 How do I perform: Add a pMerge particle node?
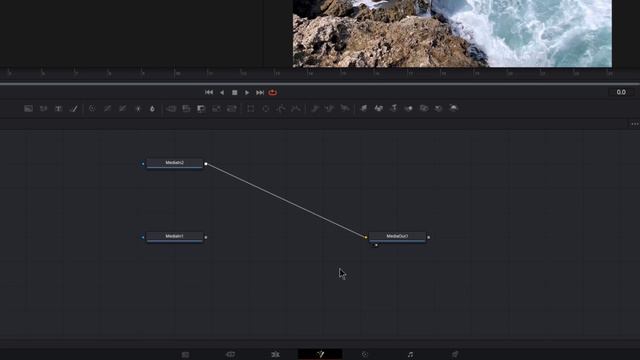330,109
